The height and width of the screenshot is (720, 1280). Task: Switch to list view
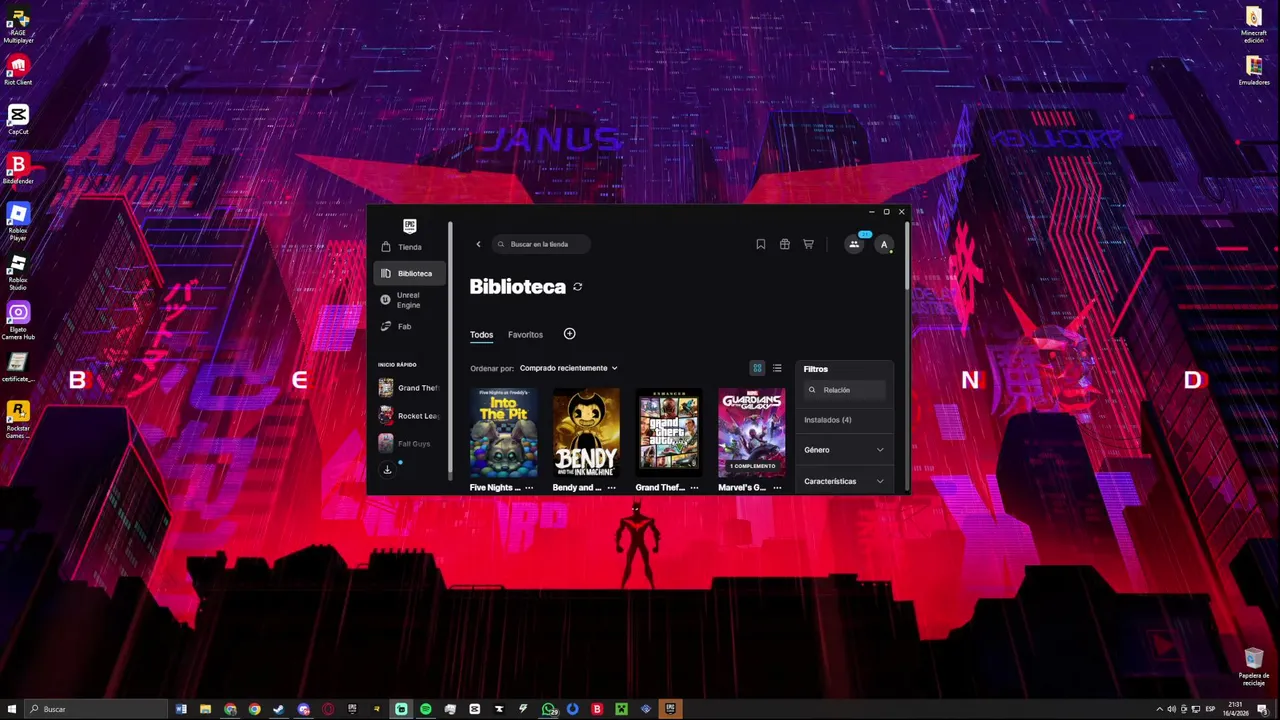[777, 368]
